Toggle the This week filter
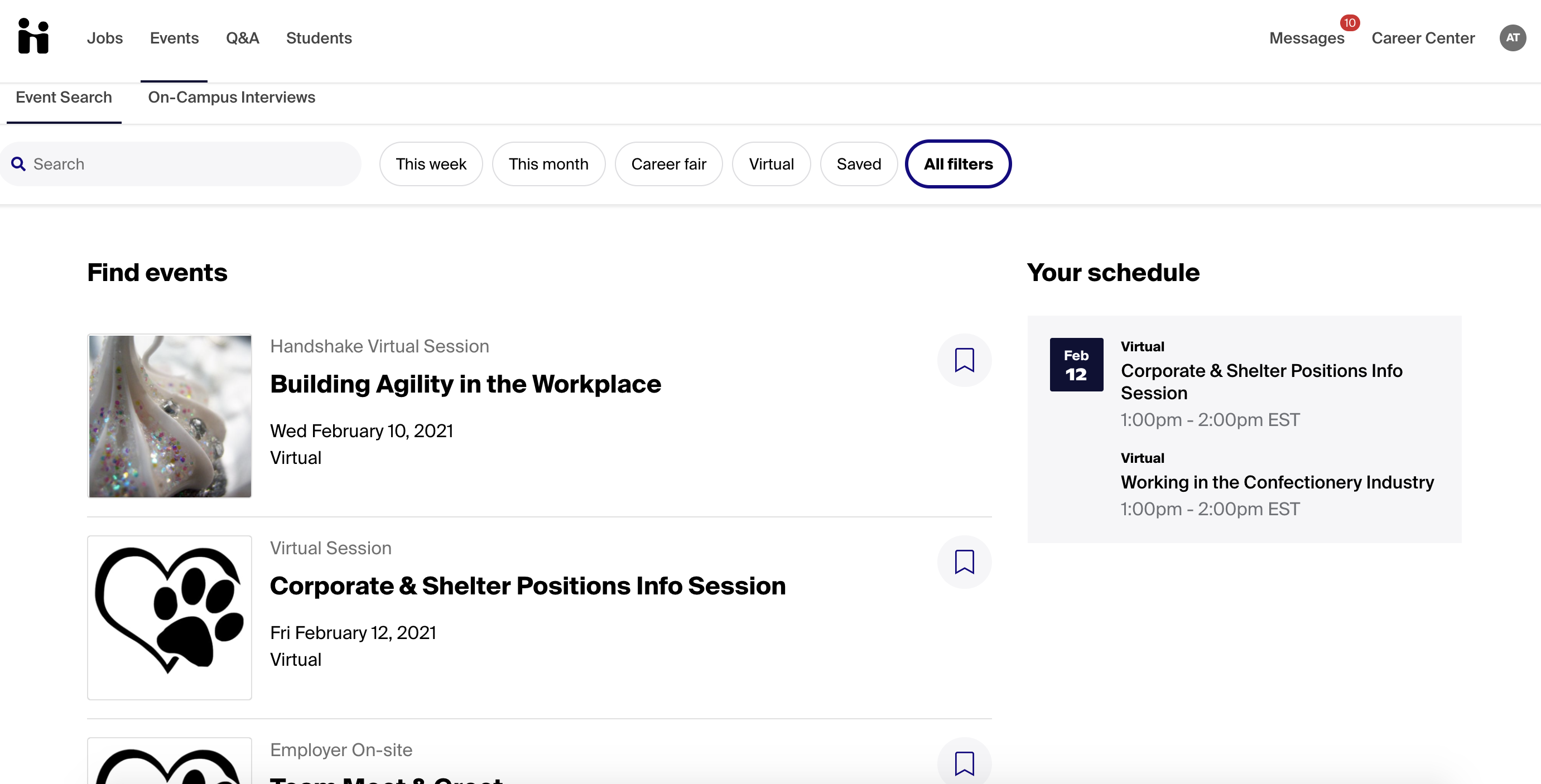 pyautogui.click(x=431, y=164)
